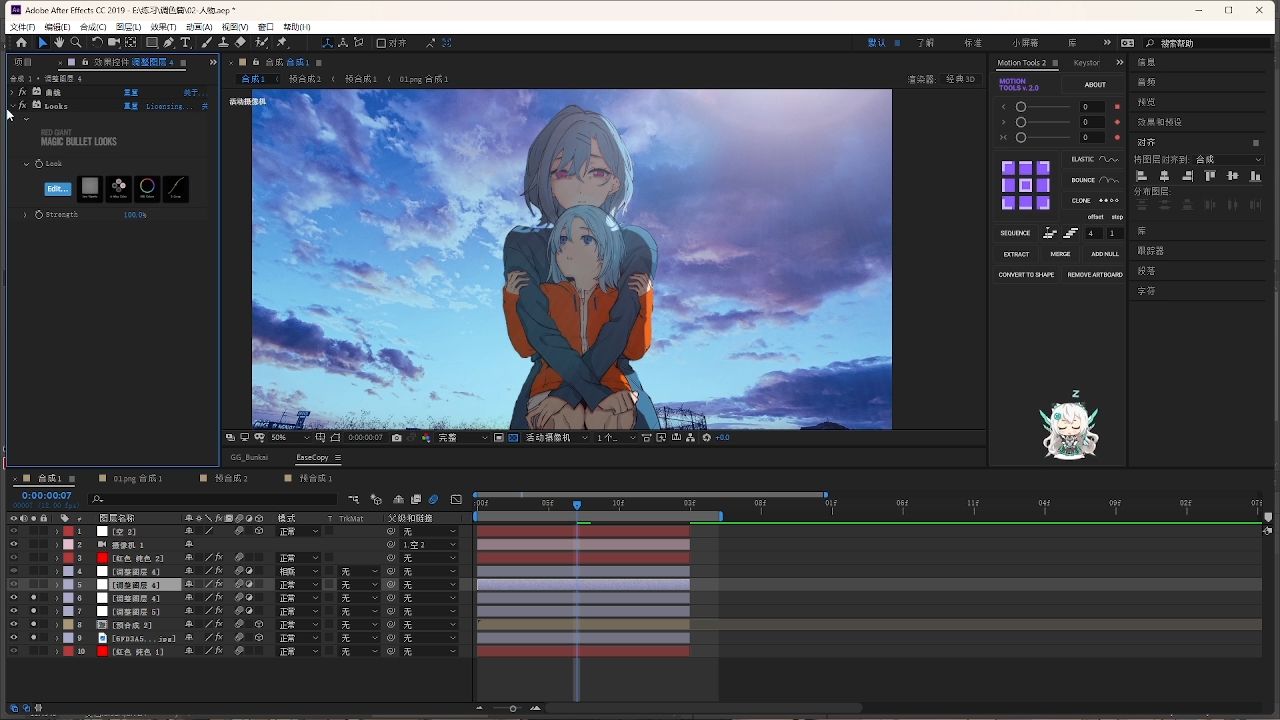Collapse the Look property group
This screenshot has height=720, width=1280.
(x=26, y=164)
